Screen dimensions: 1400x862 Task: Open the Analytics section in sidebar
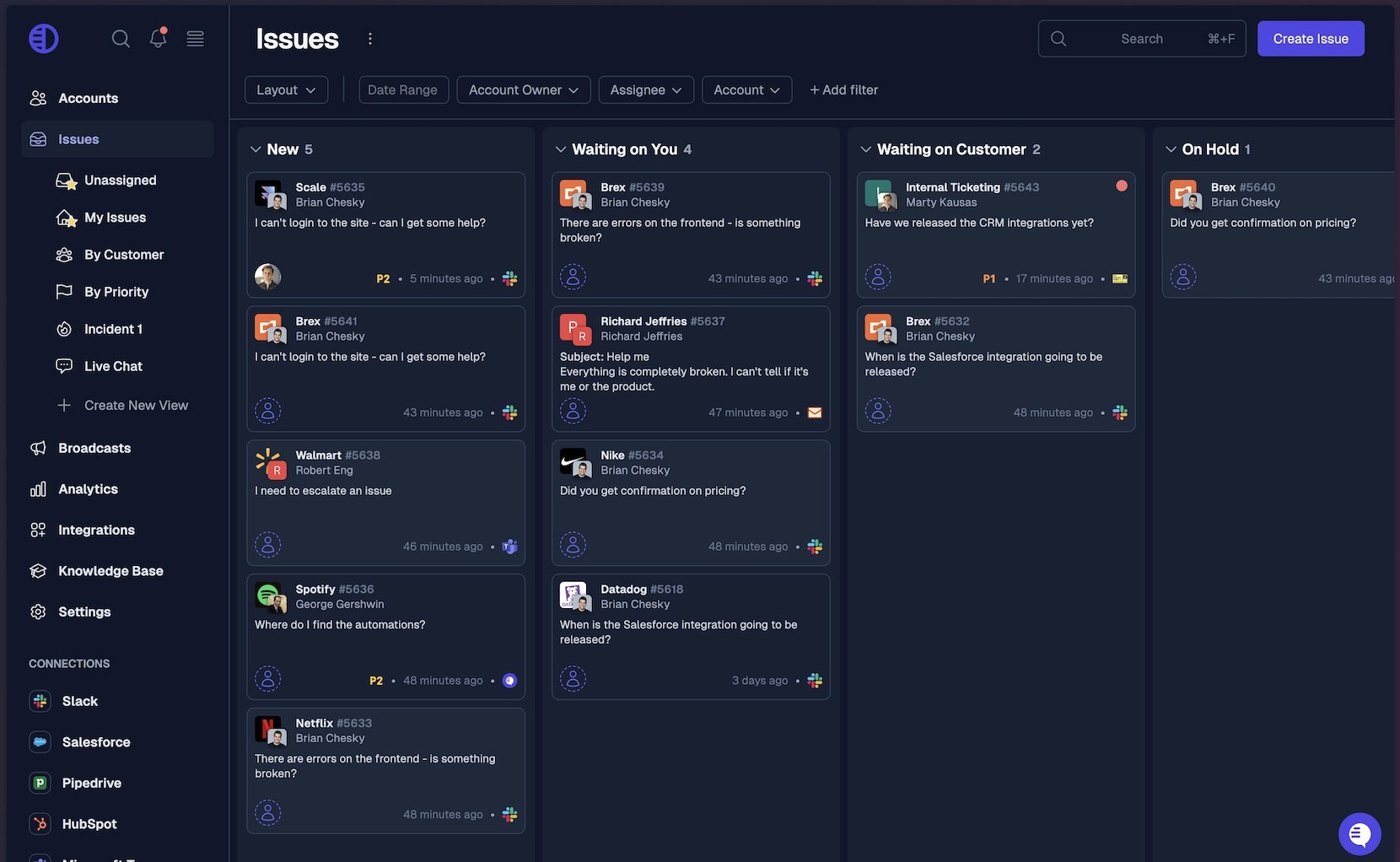[88, 489]
